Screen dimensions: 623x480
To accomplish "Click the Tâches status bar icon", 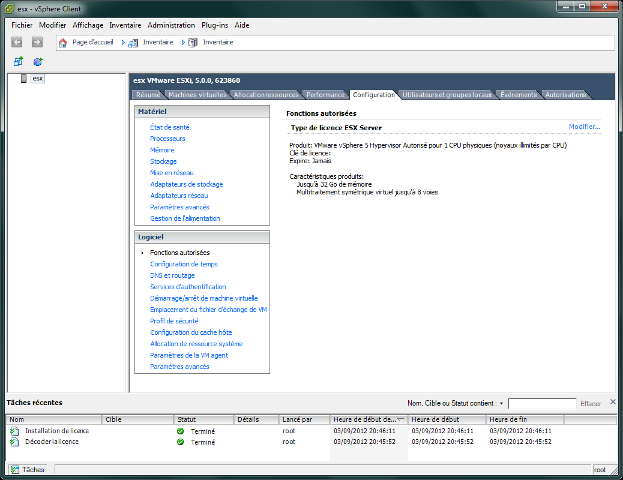I will tap(15, 470).
